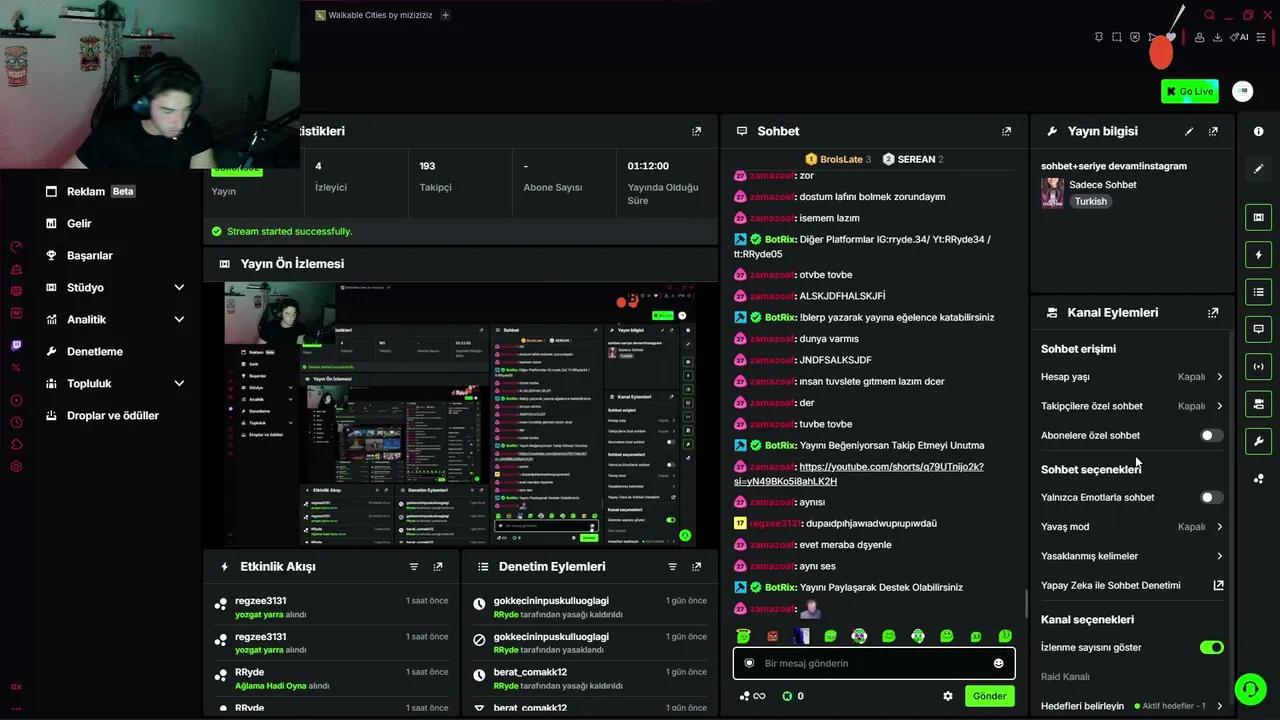This screenshot has width=1280, height=720.
Task: Open Yapay Zeka ile Sohbet Denetimi link
Action: (x=1132, y=585)
